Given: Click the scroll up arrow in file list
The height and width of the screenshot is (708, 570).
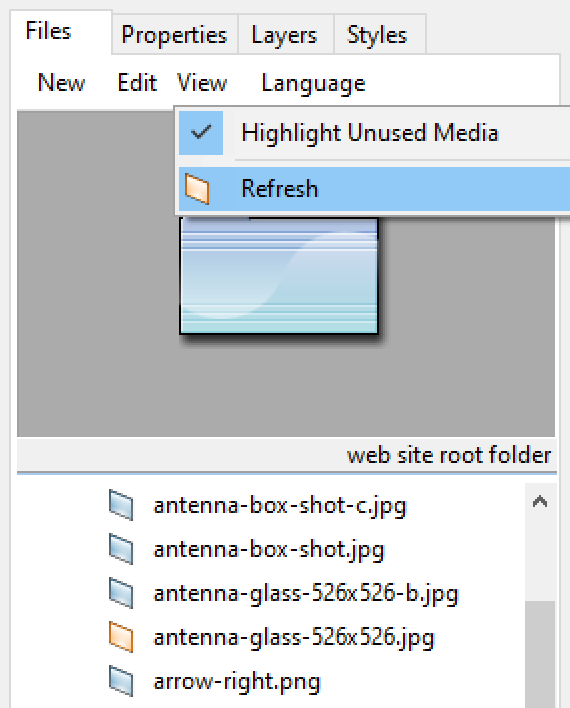Looking at the screenshot, I should [540, 501].
